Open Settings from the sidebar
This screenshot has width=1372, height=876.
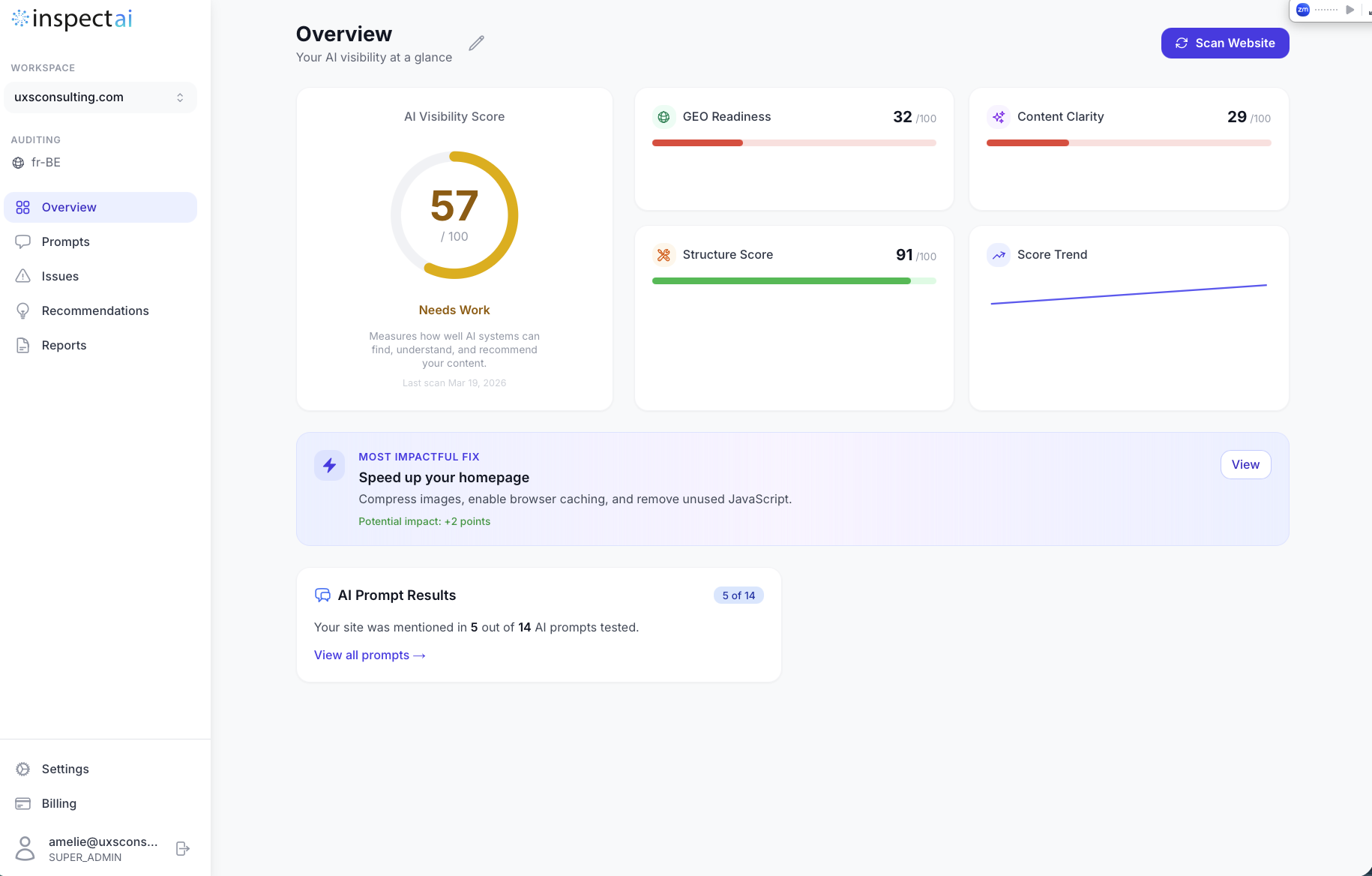[100, 769]
